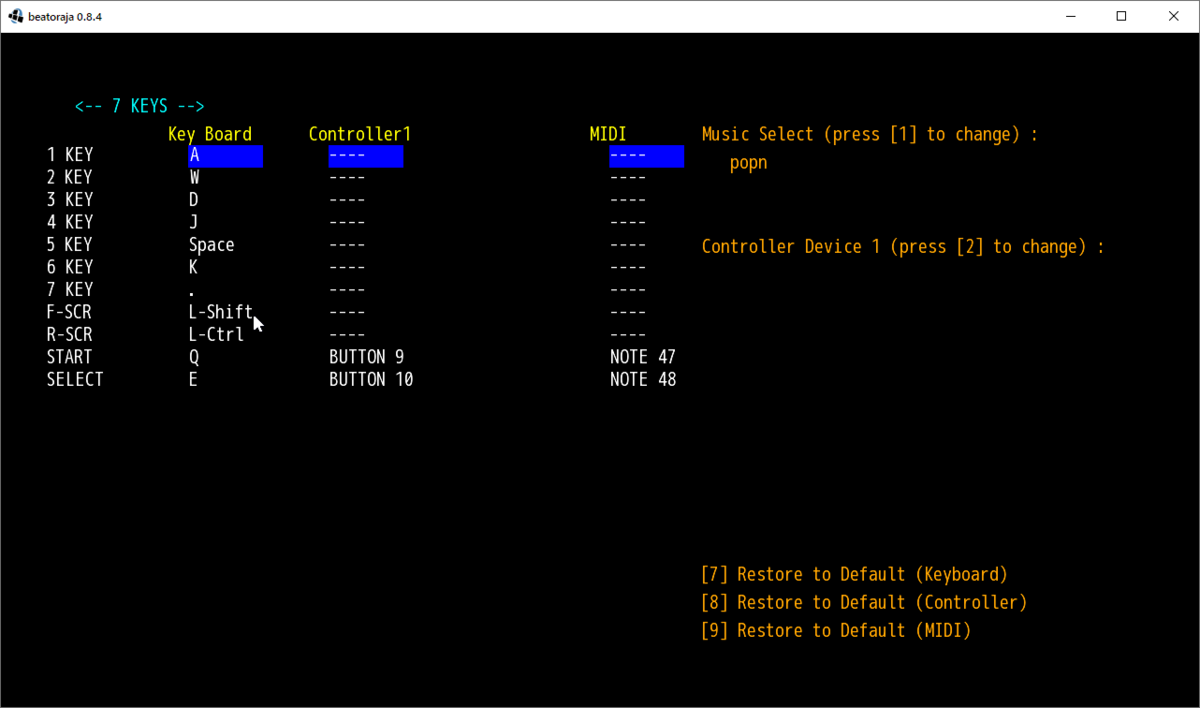Click the 'SELECT' row label
Screen dimensions: 1200x708
pos(75,380)
